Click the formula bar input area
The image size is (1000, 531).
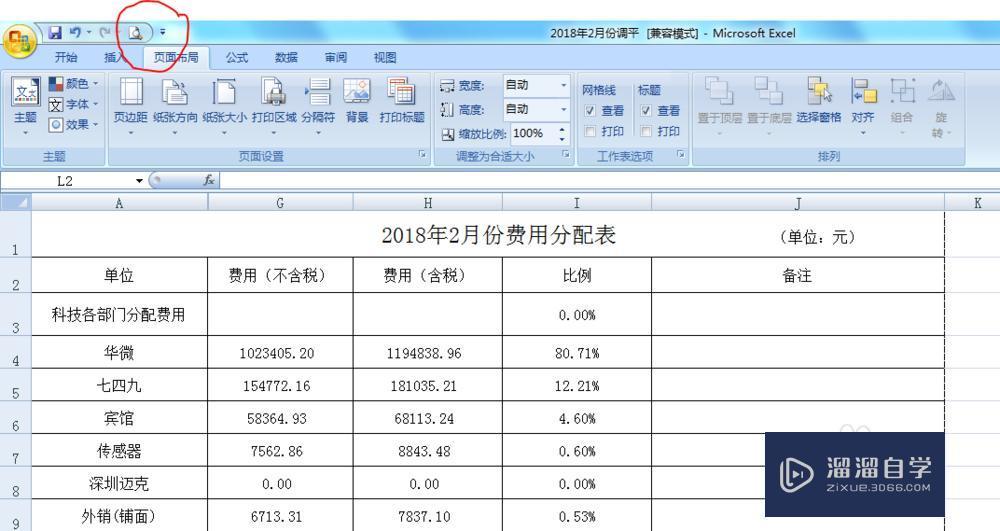[609, 181]
